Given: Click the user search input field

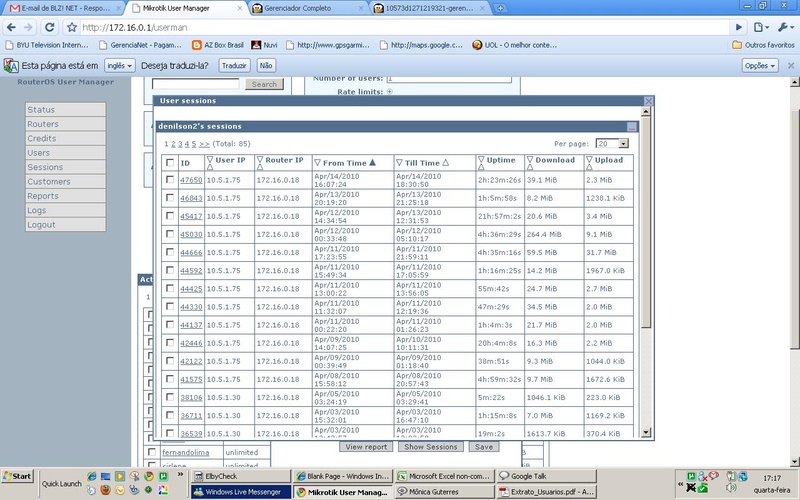Looking at the screenshot, I should (195, 84).
